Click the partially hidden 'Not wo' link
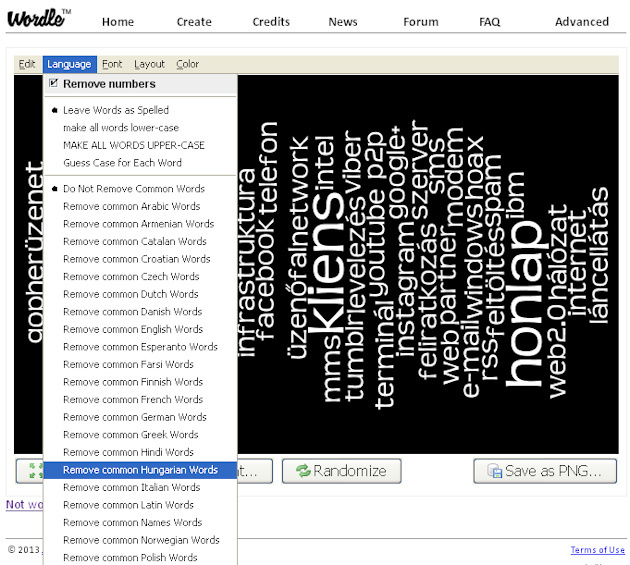Screen dimensions: 630x565 [x=24, y=504]
